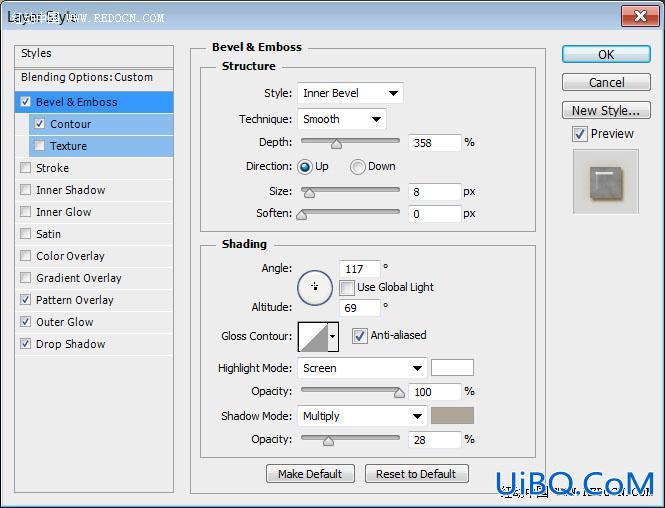Open the Outer Glow settings entry
This screenshot has width=665, height=508.
[x=64, y=322]
